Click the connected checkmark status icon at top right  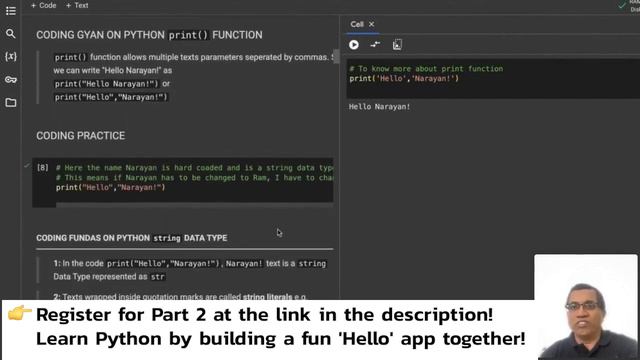pyautogui.click(x=622, y=5)
